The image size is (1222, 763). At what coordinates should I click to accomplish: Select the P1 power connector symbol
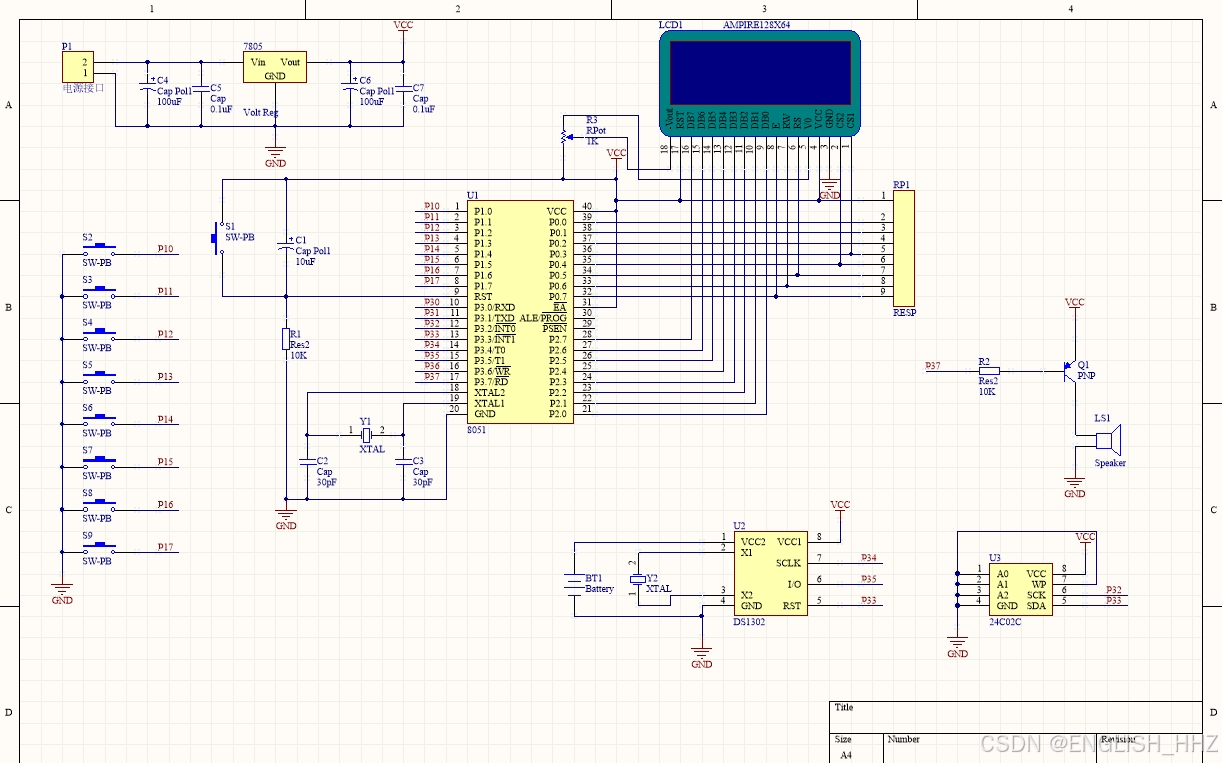[x=78, y=67]
